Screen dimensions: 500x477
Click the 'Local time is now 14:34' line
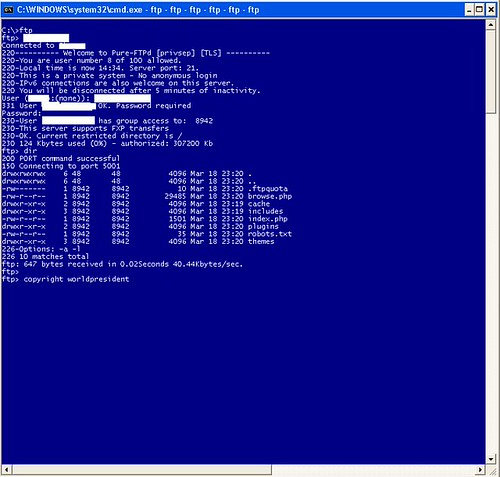pyautogui.click(x=100, y=68)
